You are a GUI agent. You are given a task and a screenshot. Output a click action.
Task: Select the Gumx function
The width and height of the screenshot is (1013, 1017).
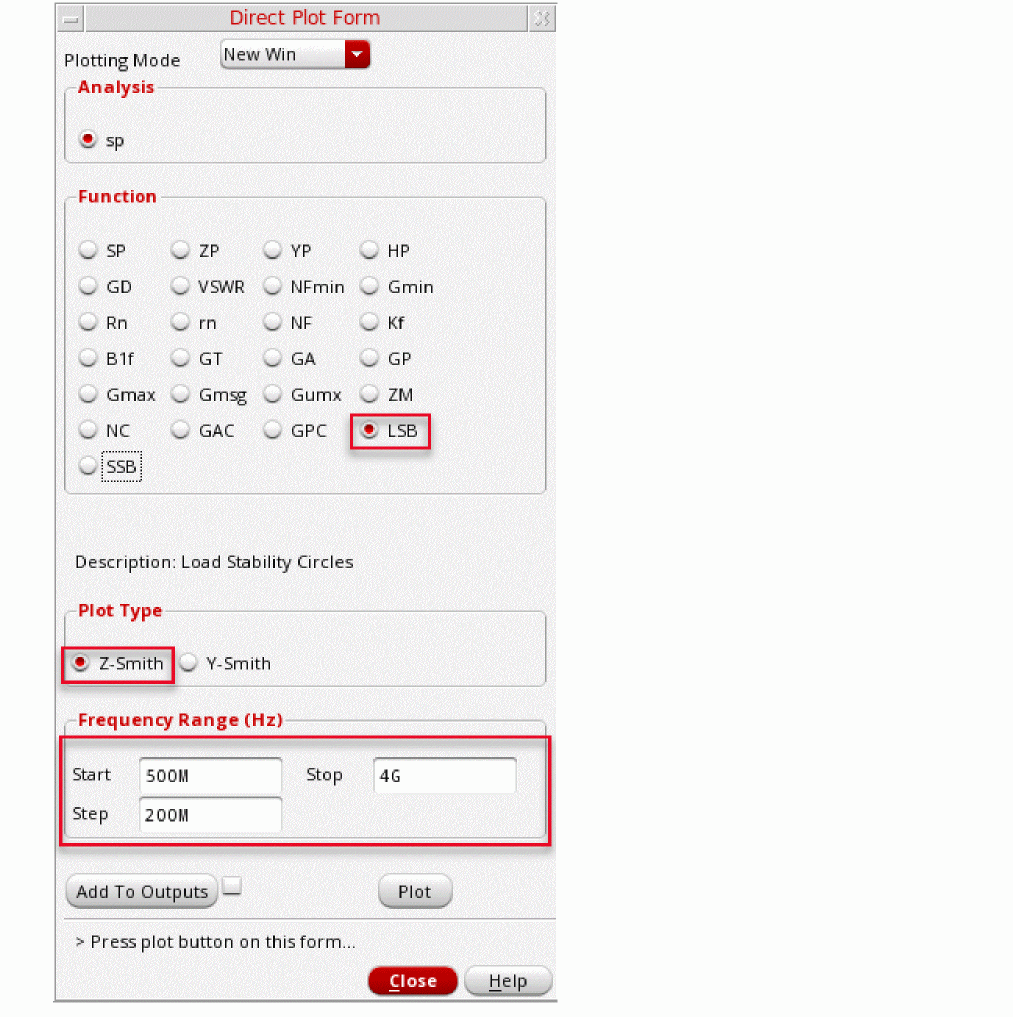coord(272,394)
